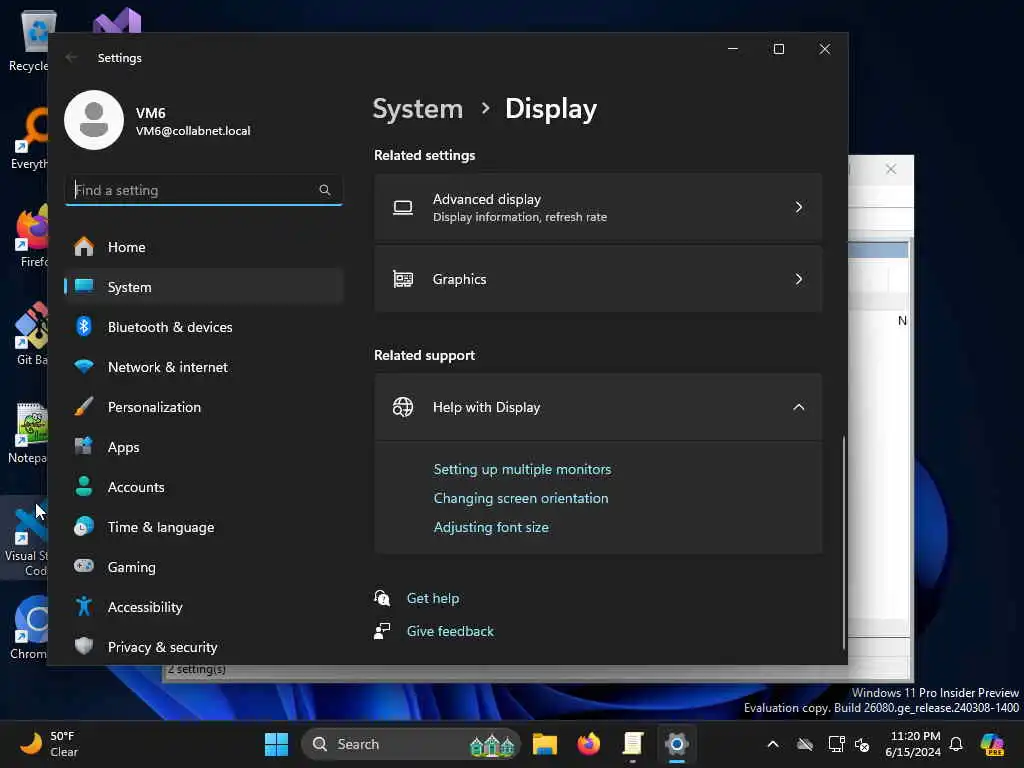Open the notepad app on the taskbar
The height and width of the screenshot is (768, 1024).
(x=633, y=744)
